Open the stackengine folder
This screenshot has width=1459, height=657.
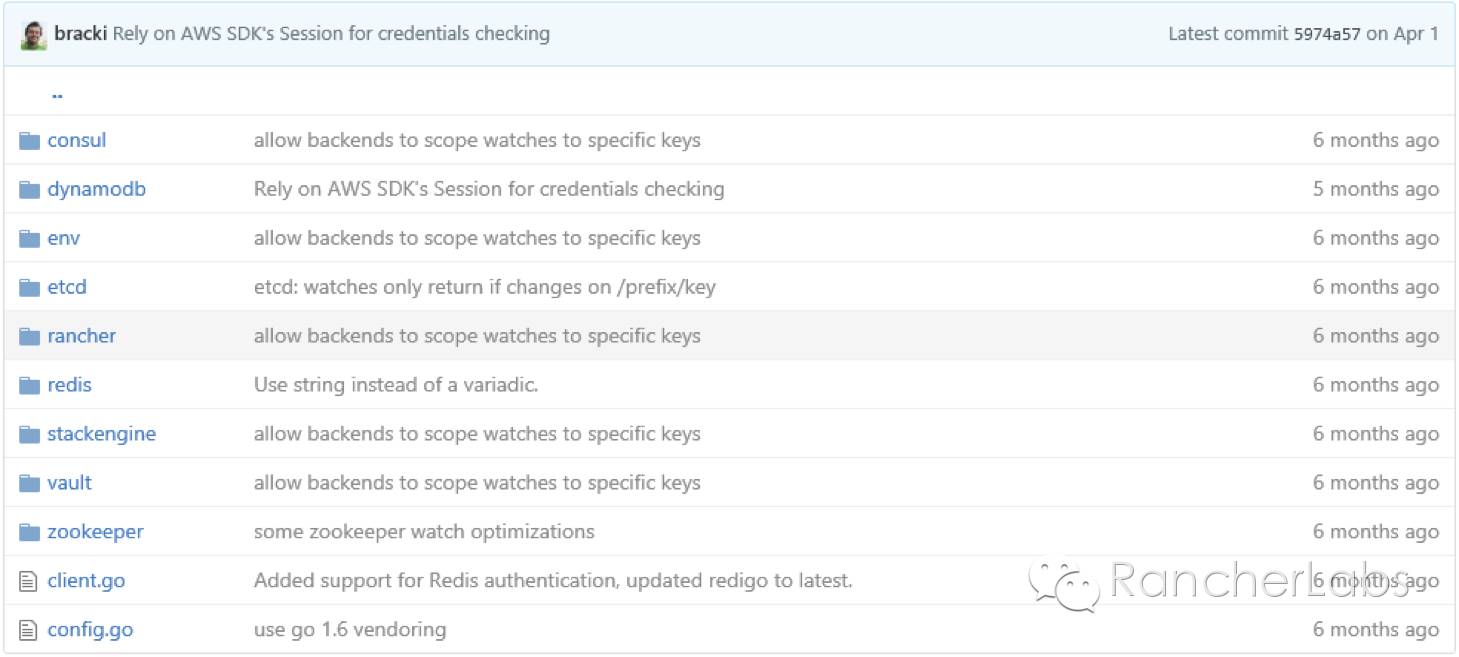101,435
